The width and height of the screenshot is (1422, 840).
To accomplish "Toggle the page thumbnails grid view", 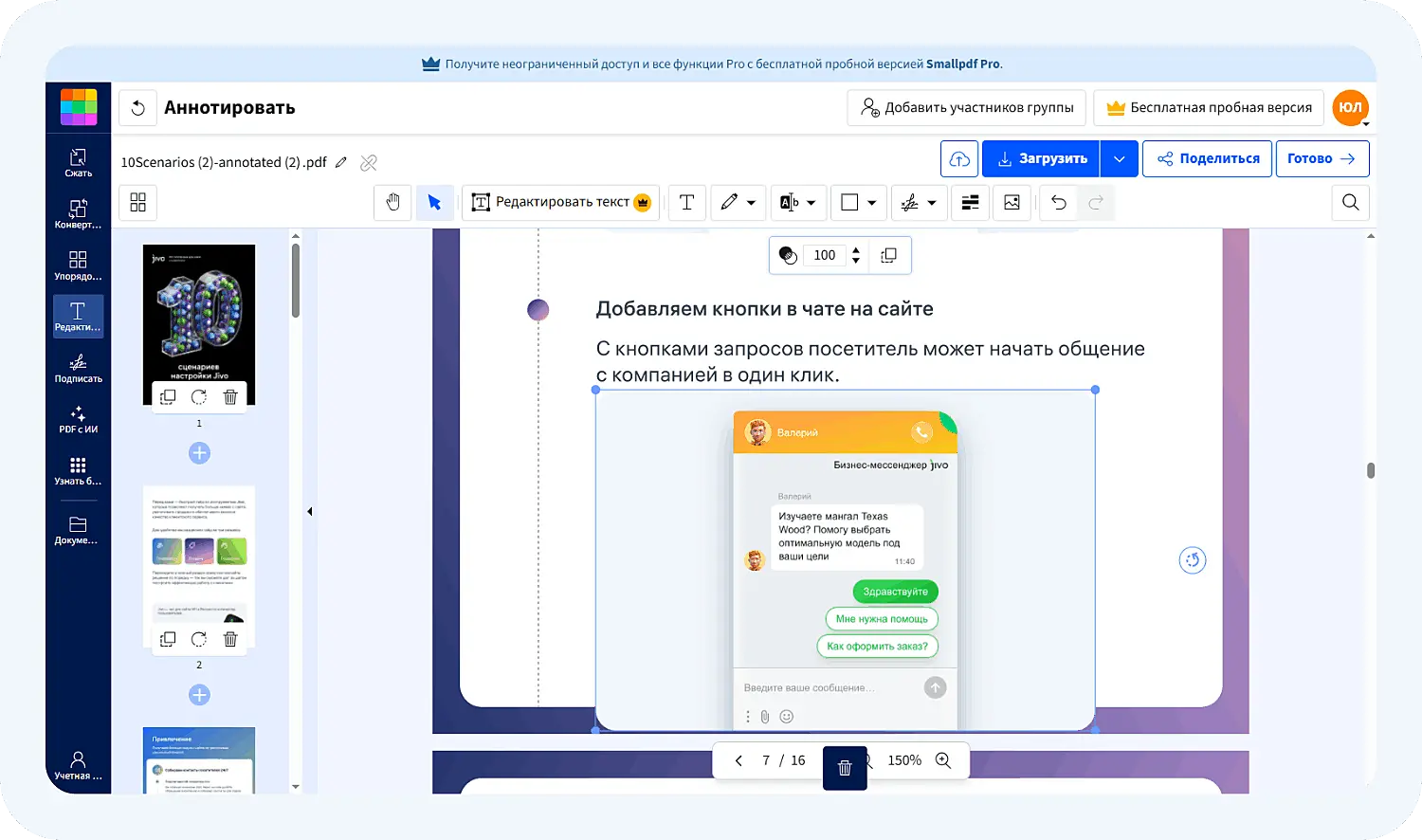I will click(137, 202).
